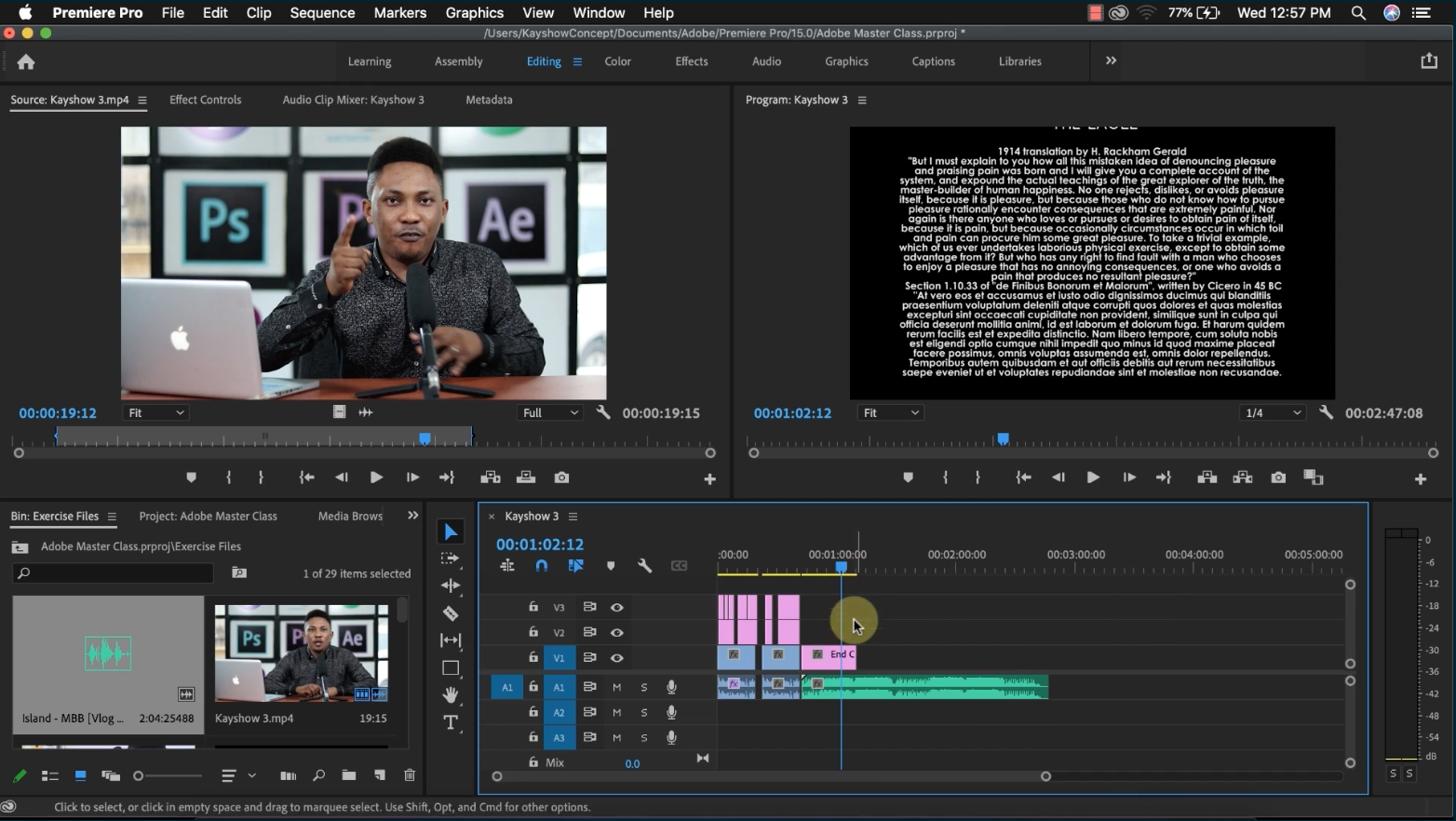Open the Editing workspace menu icon
Viewport: 1456px width, 821px height.
pos(577,61)
